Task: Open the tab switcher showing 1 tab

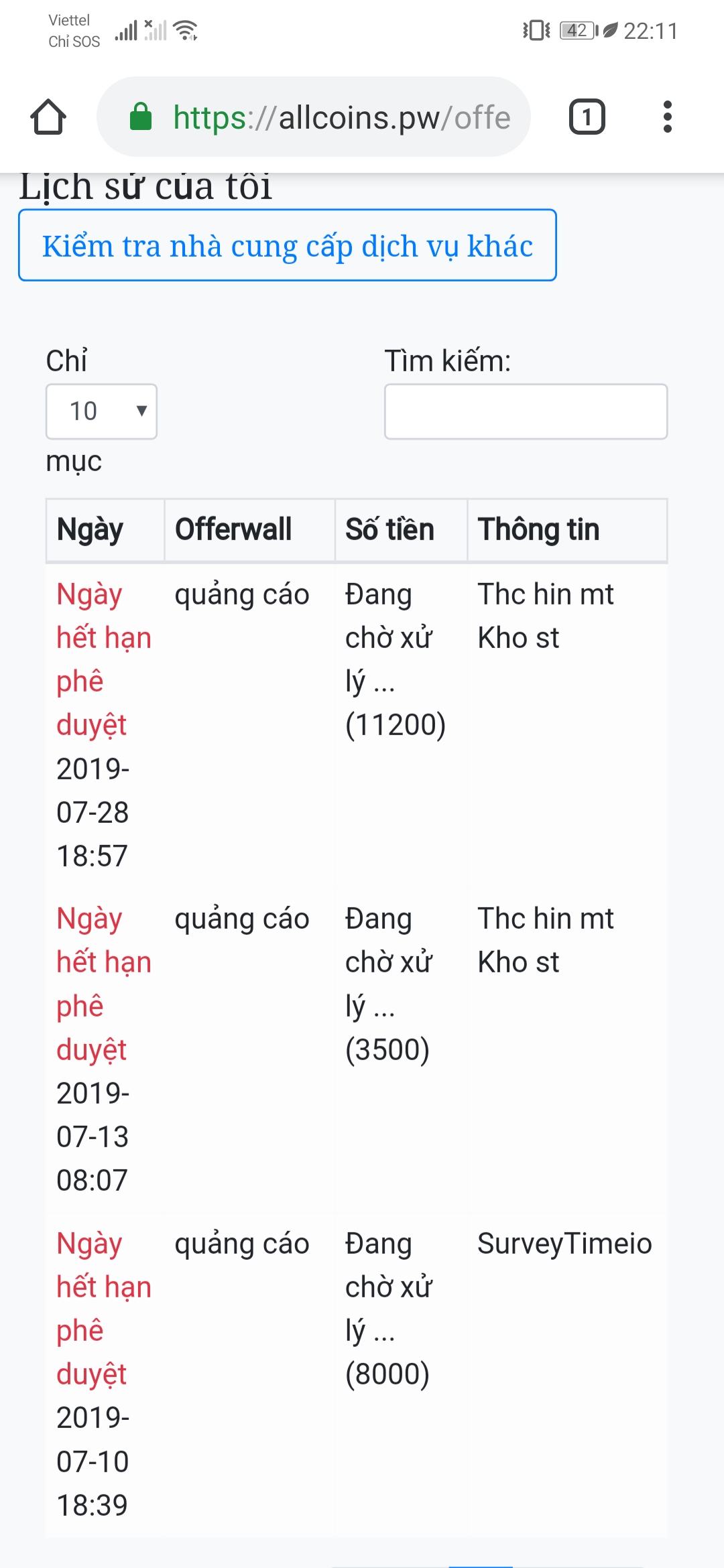Action: (x=587, y=117)
